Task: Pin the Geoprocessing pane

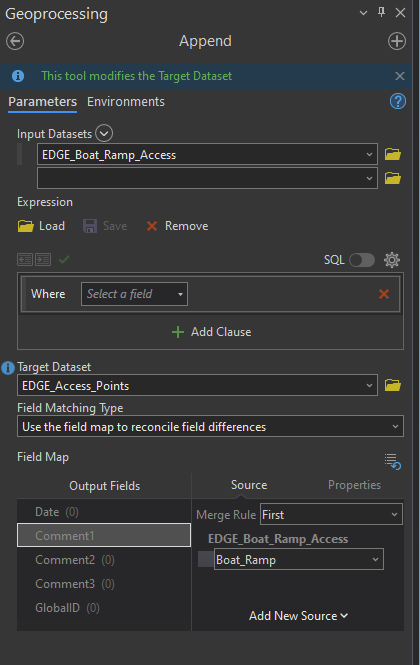Action: (381, 12)
